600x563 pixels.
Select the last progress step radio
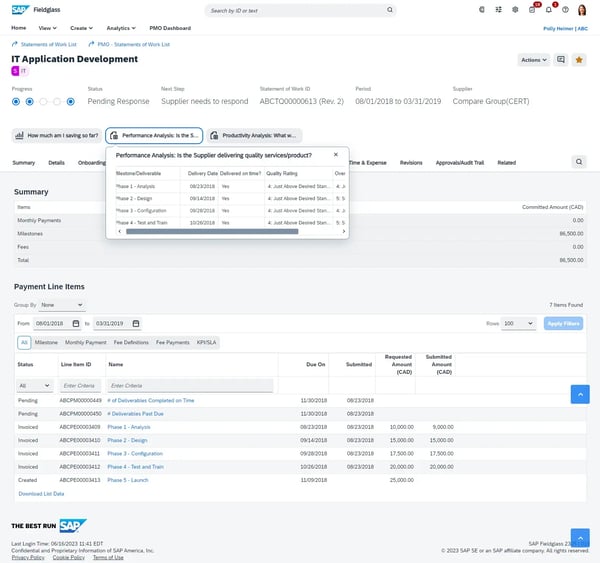pos(71,101)
